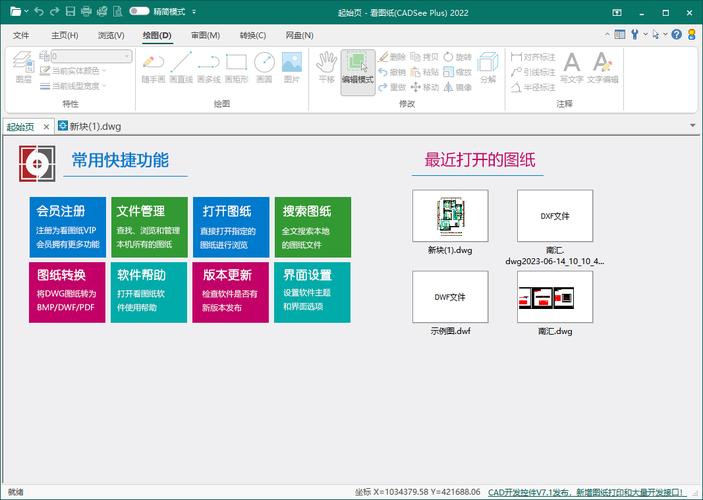This screenshot has height=500, width=703.
Task: Select the 画矩形 rectangle tool
Action: [x=236, y=67]
